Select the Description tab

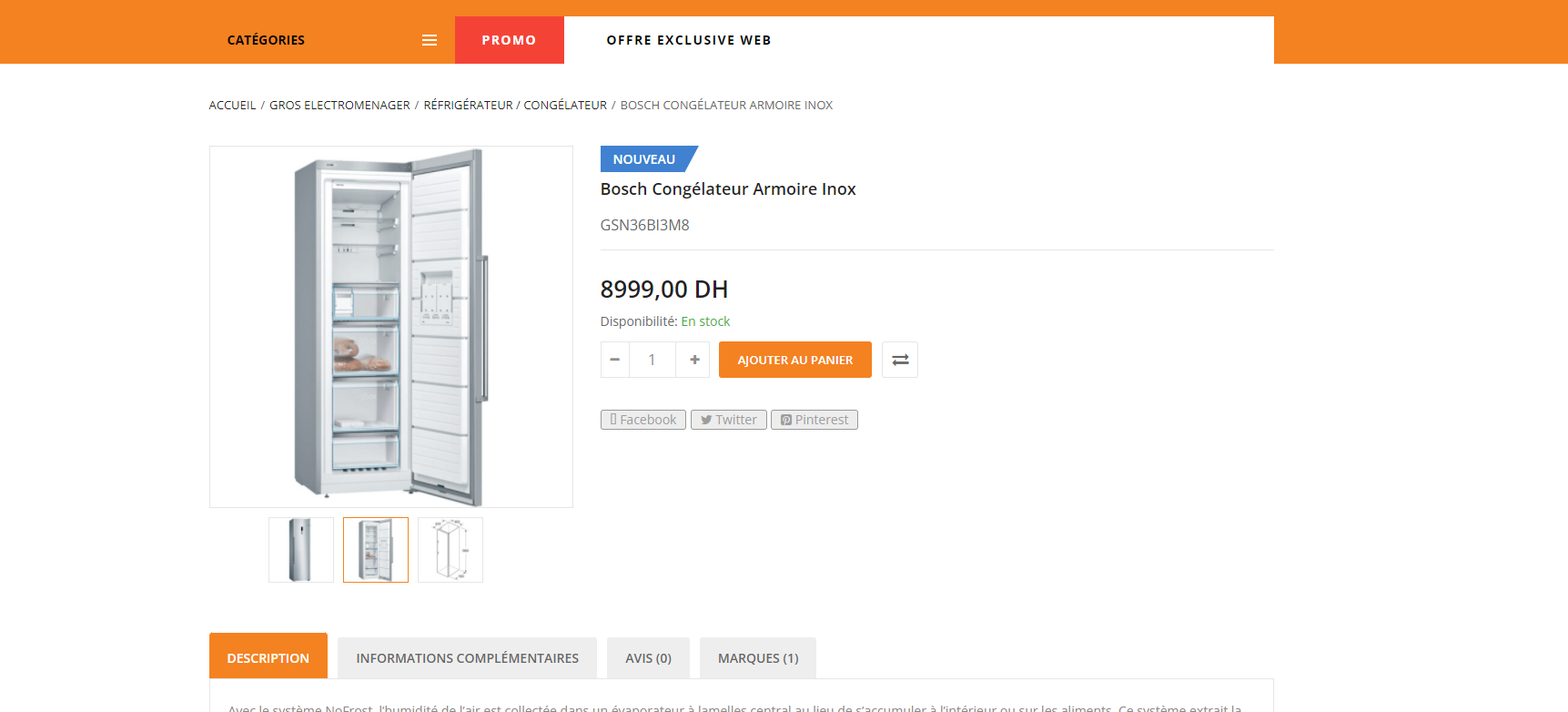click(268, 656)
